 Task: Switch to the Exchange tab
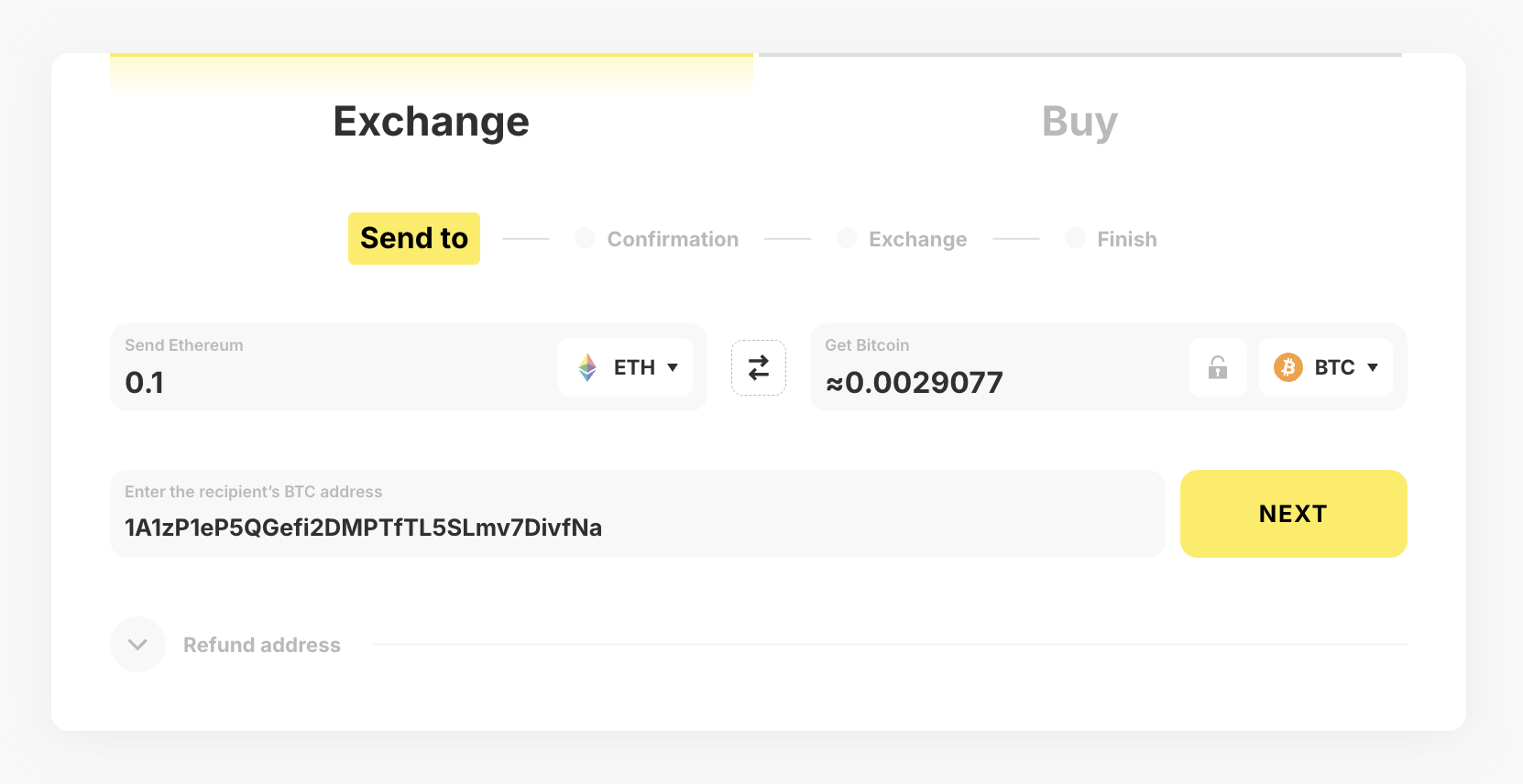click(x=431, y=122)
